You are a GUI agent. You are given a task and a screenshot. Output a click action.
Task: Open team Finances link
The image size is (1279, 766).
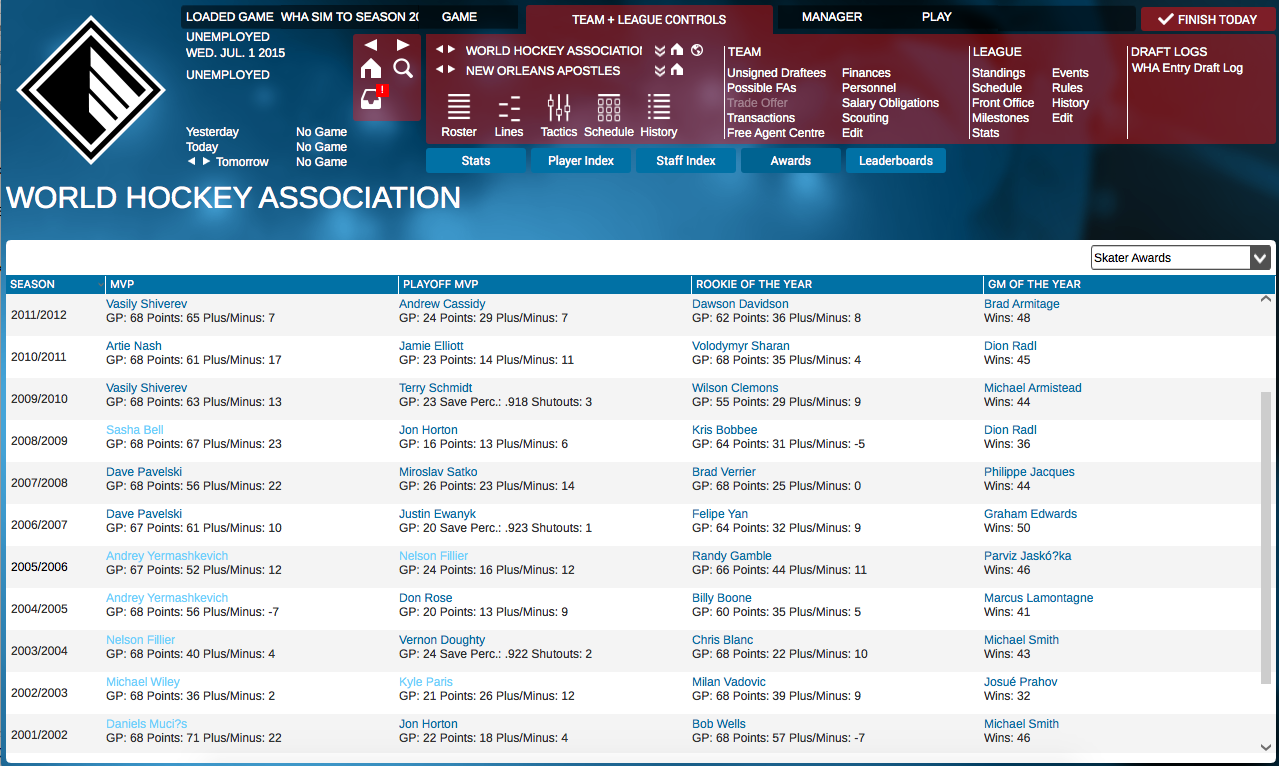866,73
